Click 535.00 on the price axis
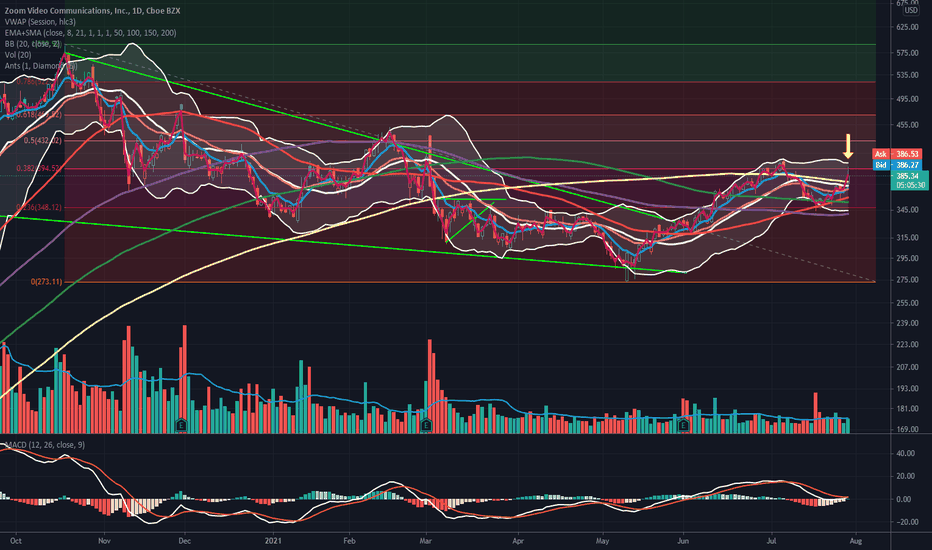Viewport: 932px width, 550px height. click(x=908, y=76)
